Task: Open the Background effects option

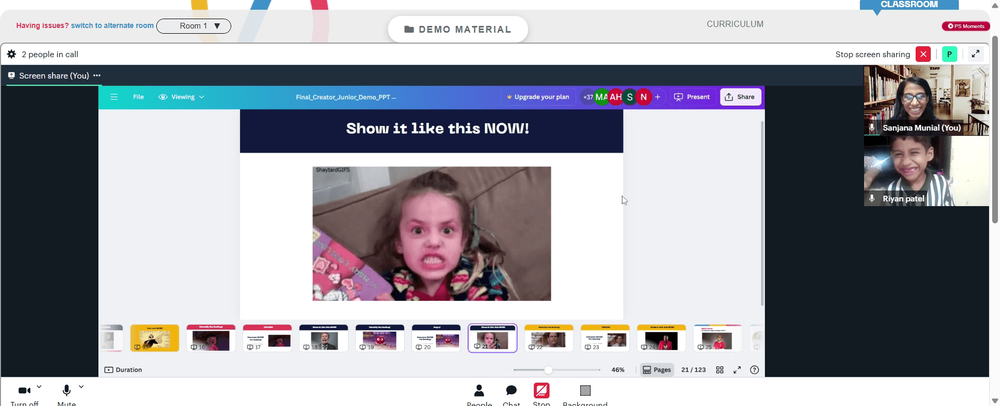Action: pyautogui.click(x=585, y=394)
